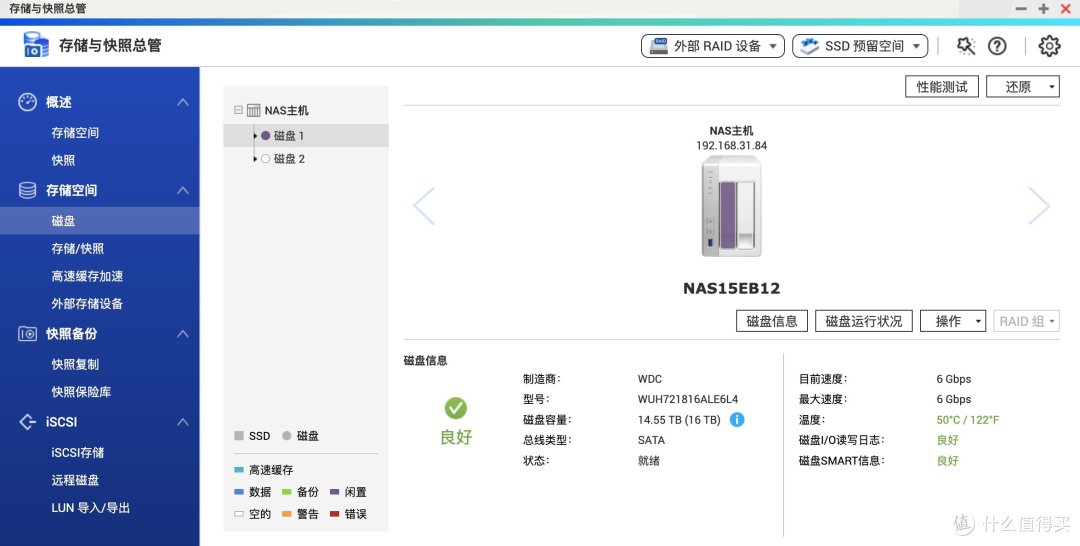Open the iSCSI存储 sidebar item
Image resolution: width=1080 pixels, height=546 pixels.
78,452
